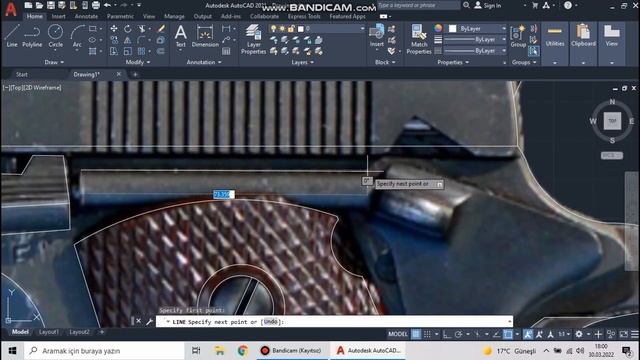The height and width of the screenshot is (360, 640).
Task: Choose the Move tool in Modify panel
Action: click(114, 29)
